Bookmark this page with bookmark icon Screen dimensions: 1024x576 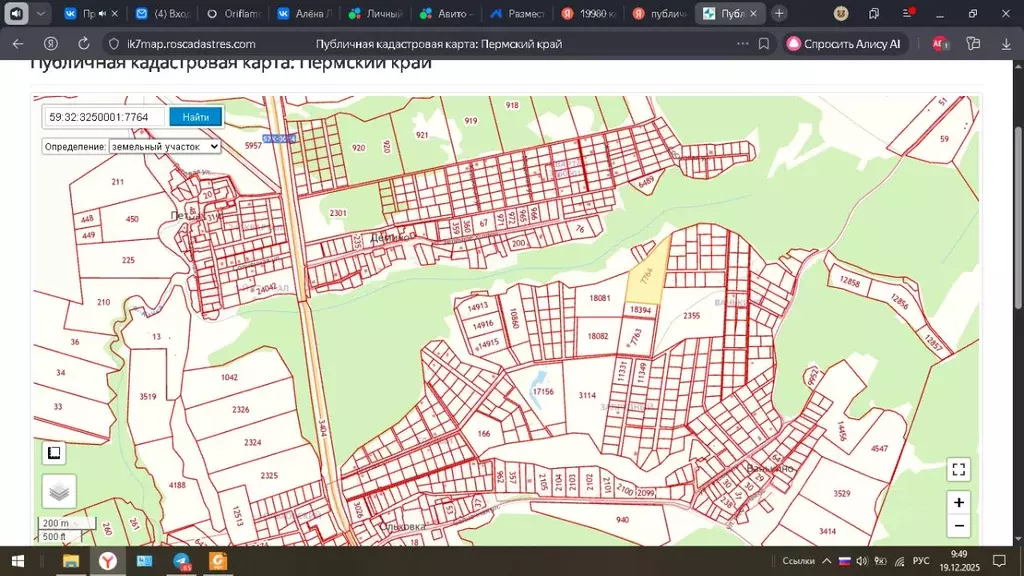point(764,44)
